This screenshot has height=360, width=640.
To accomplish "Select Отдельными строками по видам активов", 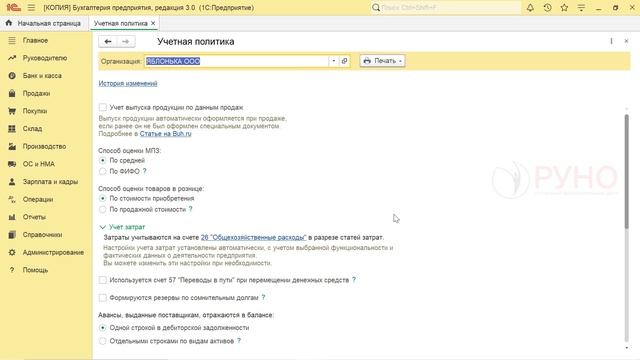I will (x=102, y=341).
